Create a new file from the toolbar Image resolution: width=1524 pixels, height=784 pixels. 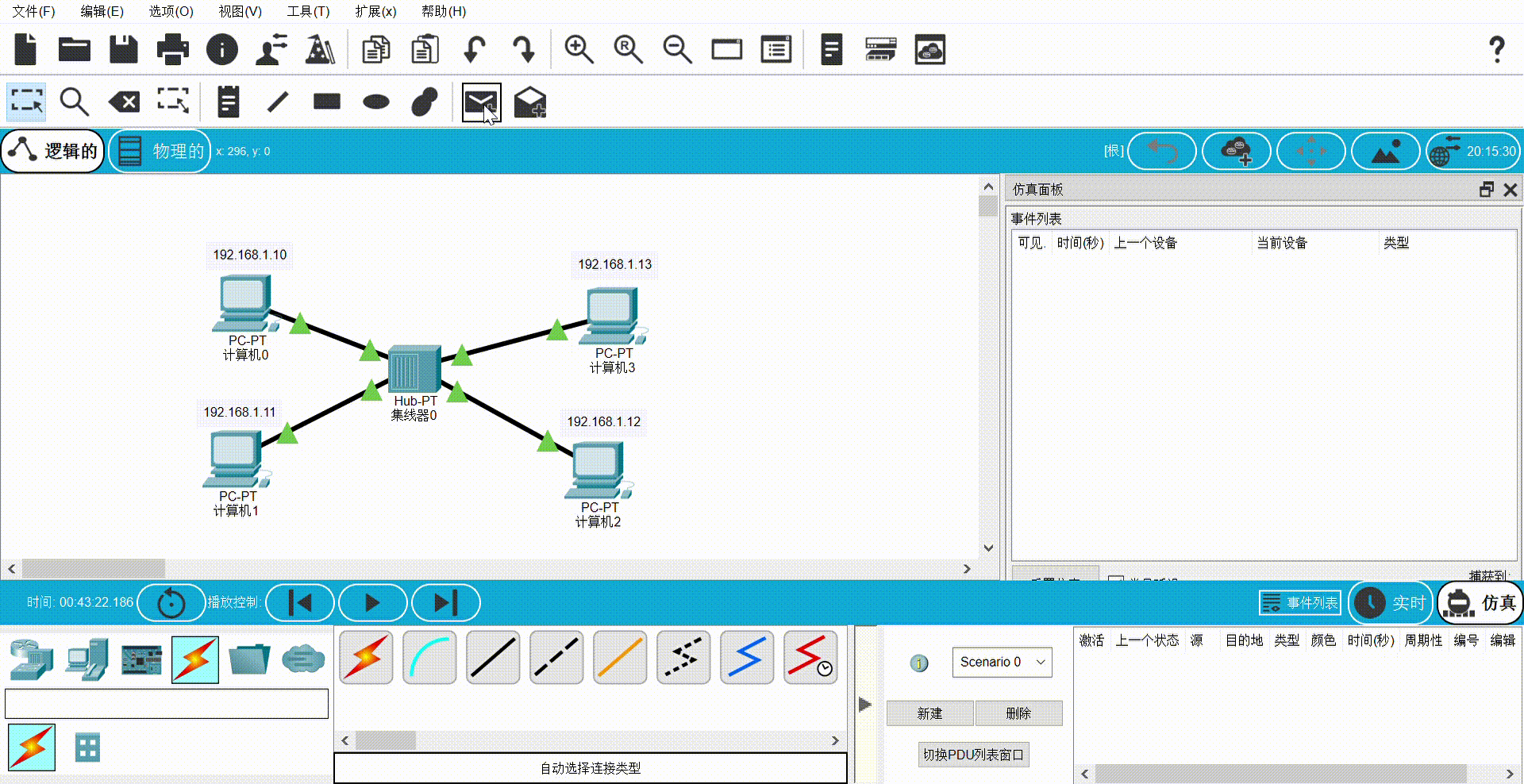tap(26, 49)
